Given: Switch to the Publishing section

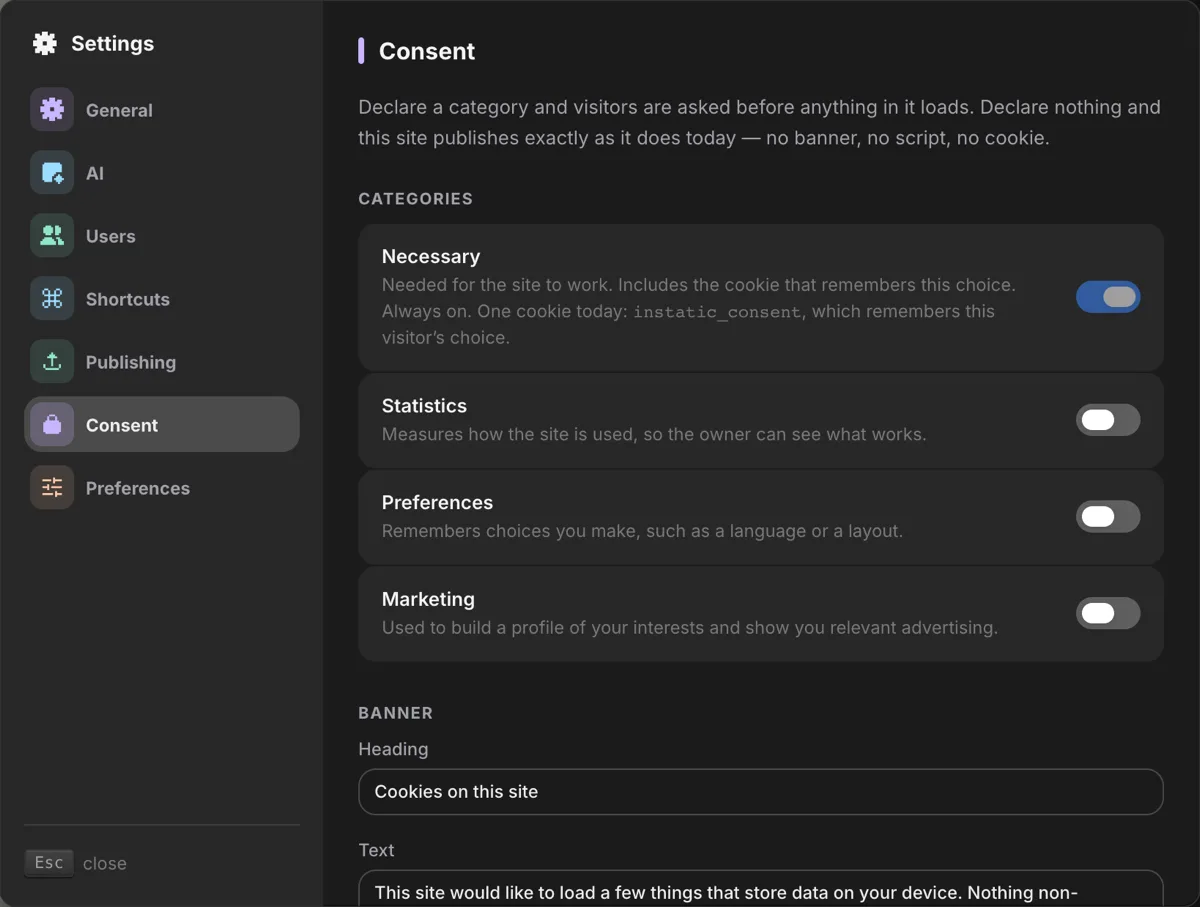Looking at the screenshot, I should pos(162,362).
